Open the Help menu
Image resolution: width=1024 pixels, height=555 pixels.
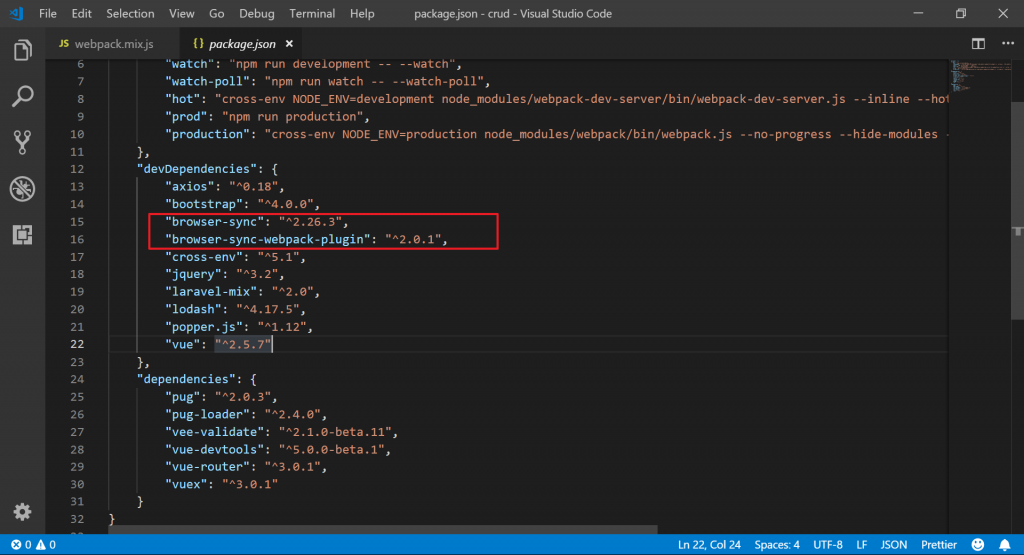click(362, 13)
